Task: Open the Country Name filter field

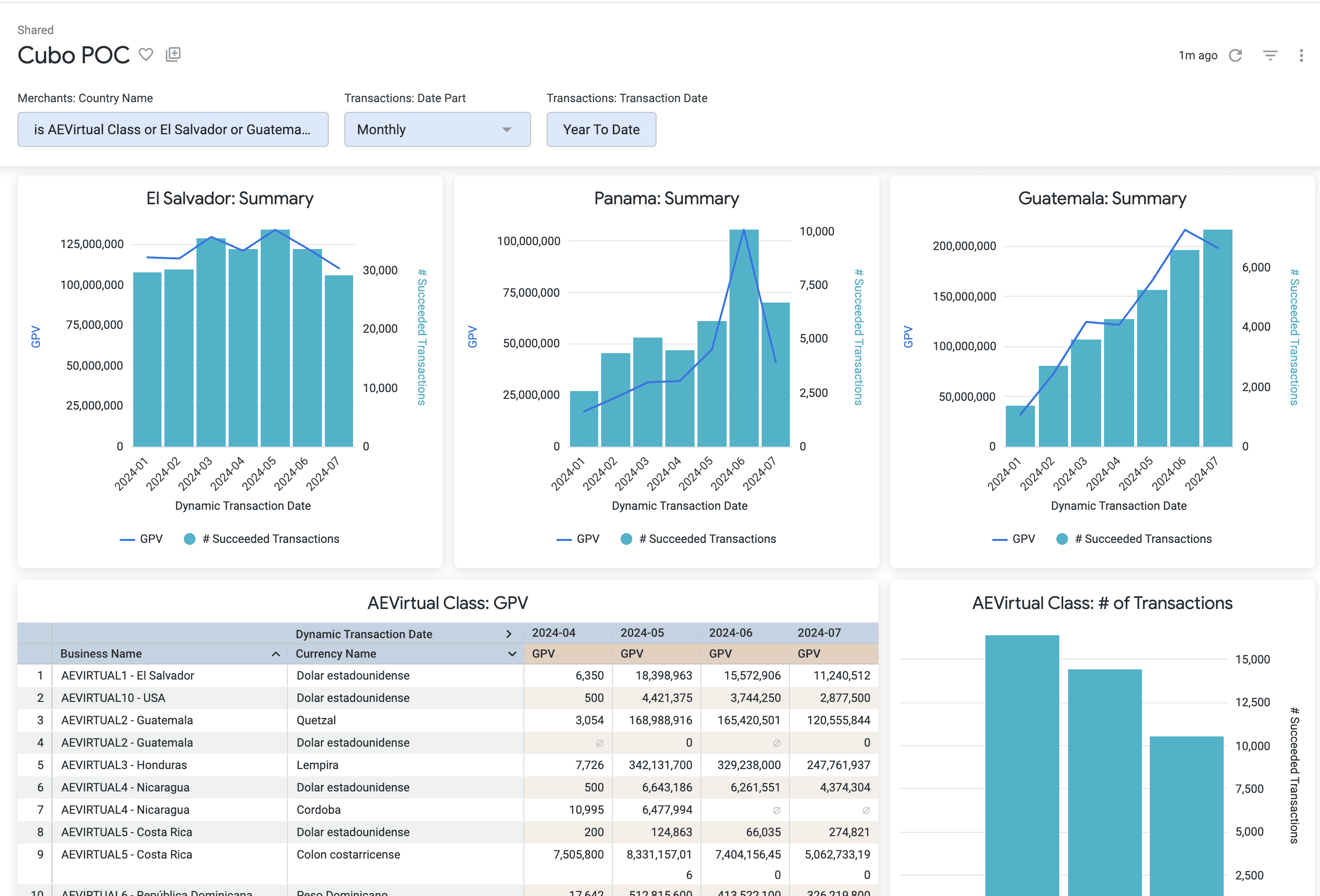Action: [x=173, y=129]
